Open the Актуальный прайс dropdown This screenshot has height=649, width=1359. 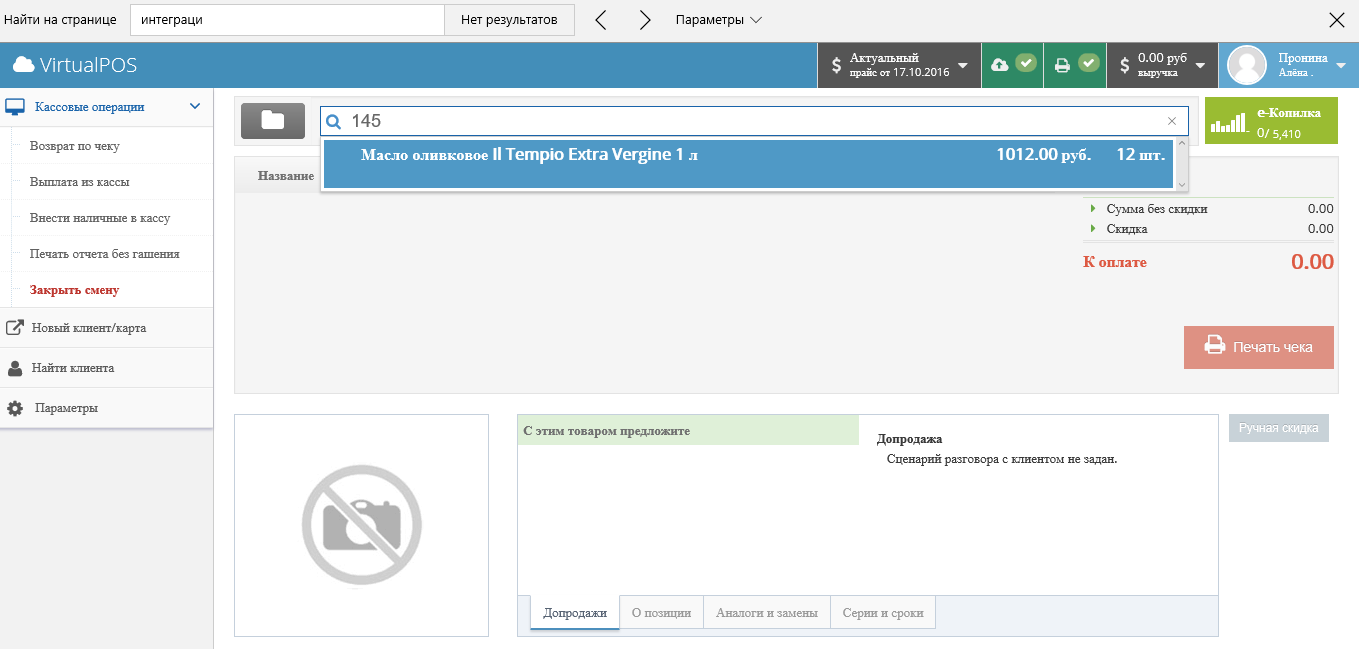coord(899,64)
